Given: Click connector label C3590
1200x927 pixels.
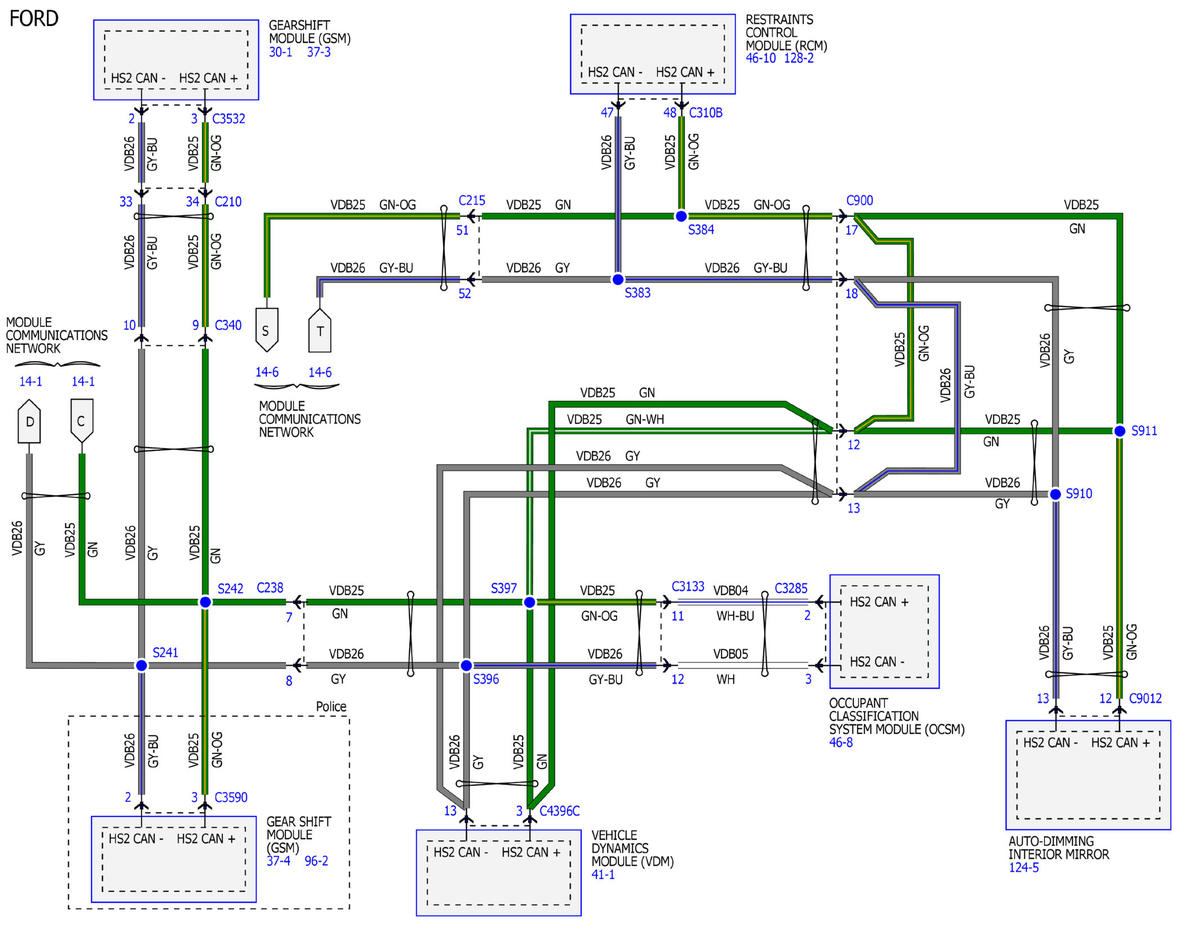Looking at the screenshot, I should coord(232,797).
